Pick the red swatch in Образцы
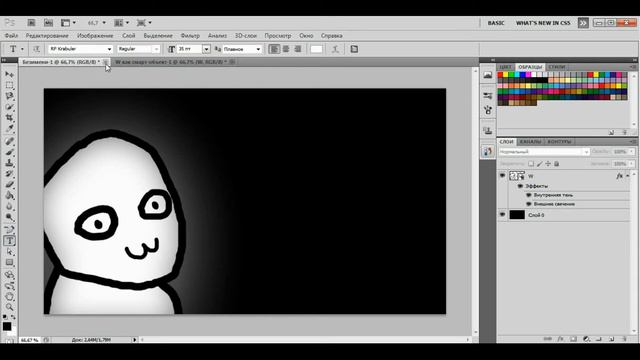640x360 pixels. (x=500, y=75)
